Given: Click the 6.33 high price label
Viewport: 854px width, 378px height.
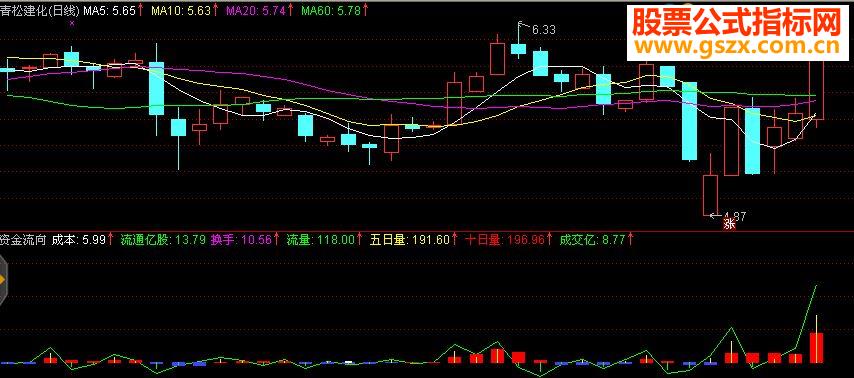Looking at the screenshot, I should point(543,30).
